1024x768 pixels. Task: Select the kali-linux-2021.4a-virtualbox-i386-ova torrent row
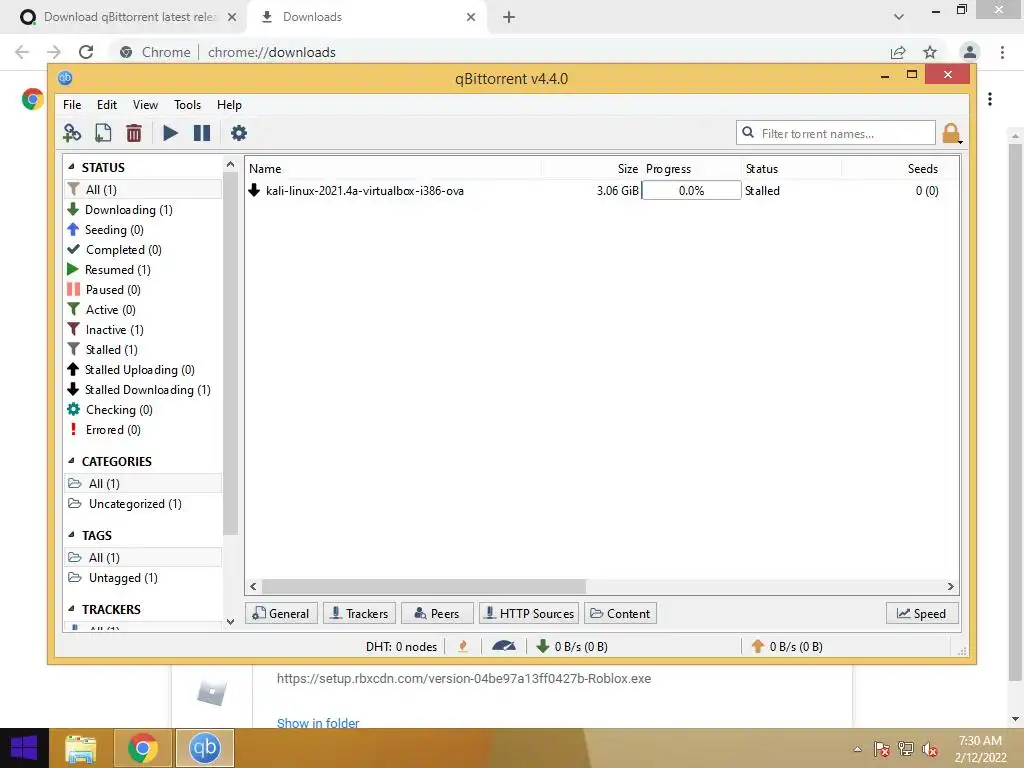point(601,191)
